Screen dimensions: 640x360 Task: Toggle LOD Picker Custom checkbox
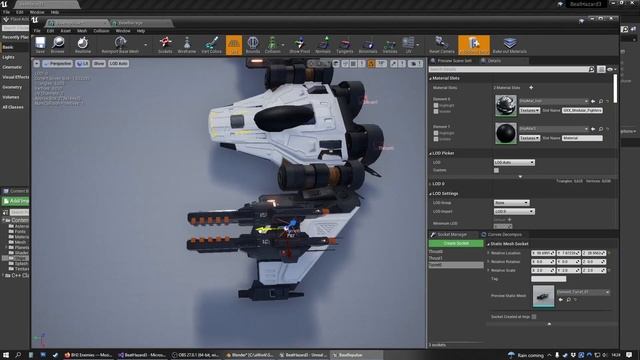[x=496, y=170]
